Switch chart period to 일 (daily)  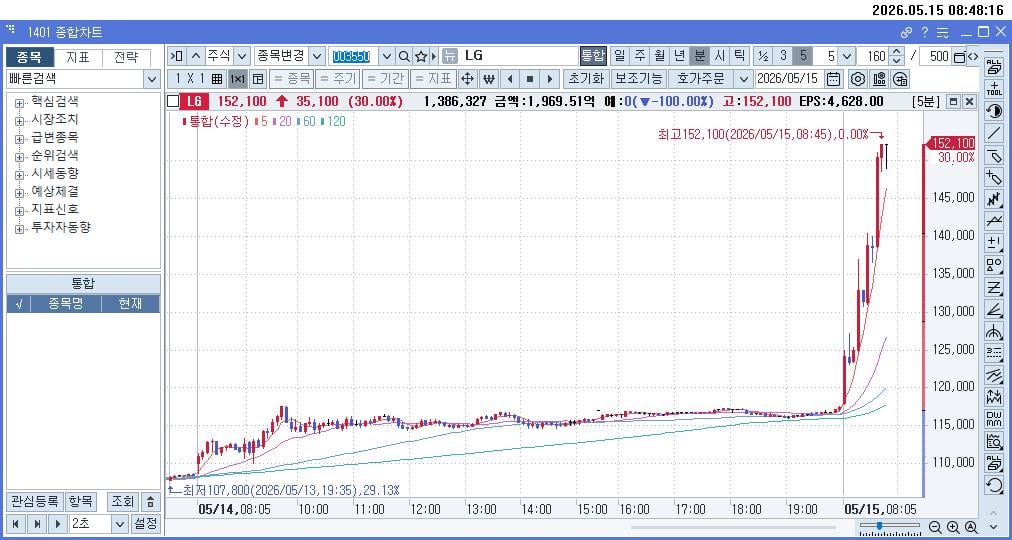click(x=620, y=56)
